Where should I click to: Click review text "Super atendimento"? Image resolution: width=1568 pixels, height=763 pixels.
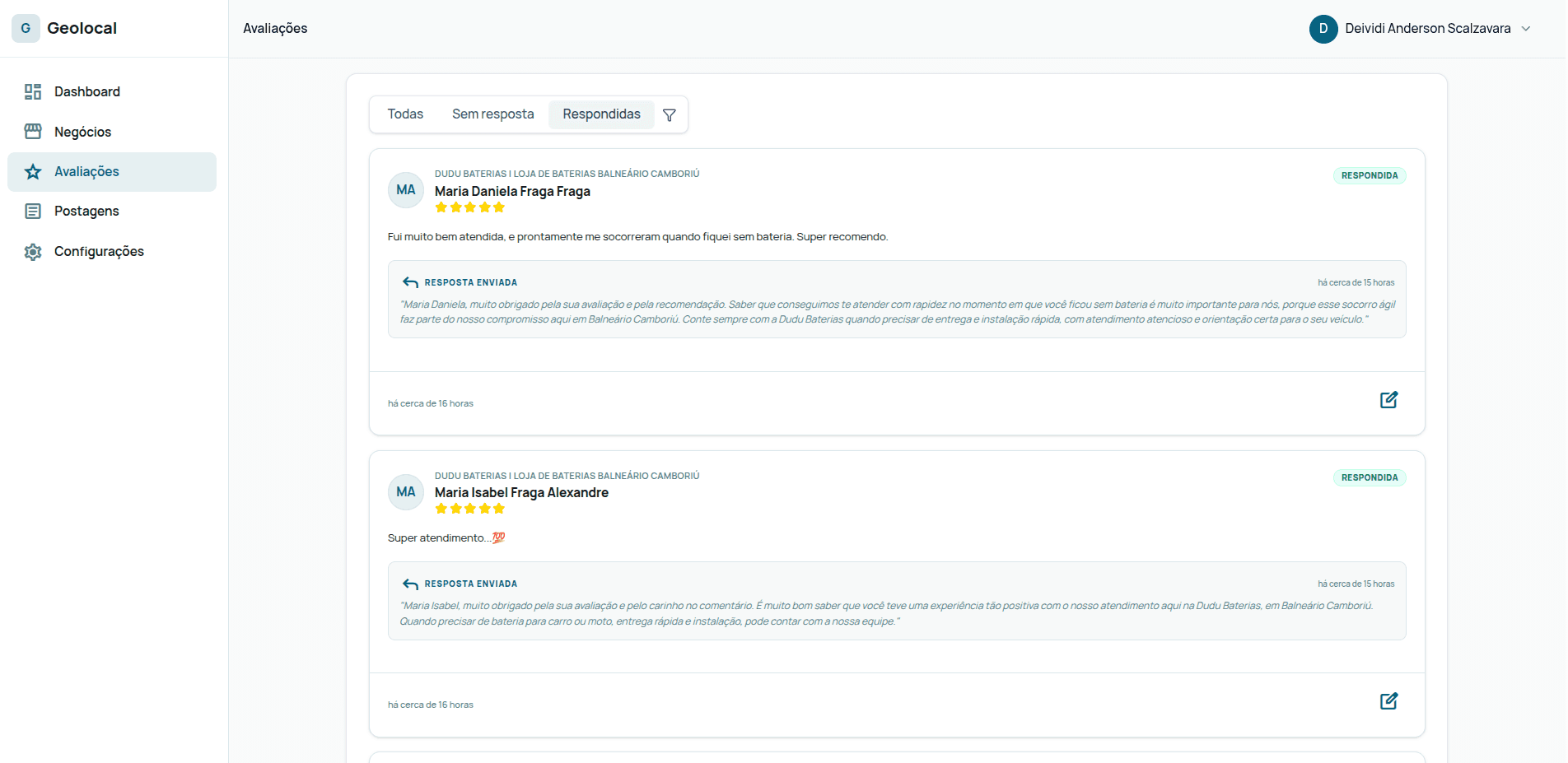pos(446,538)
